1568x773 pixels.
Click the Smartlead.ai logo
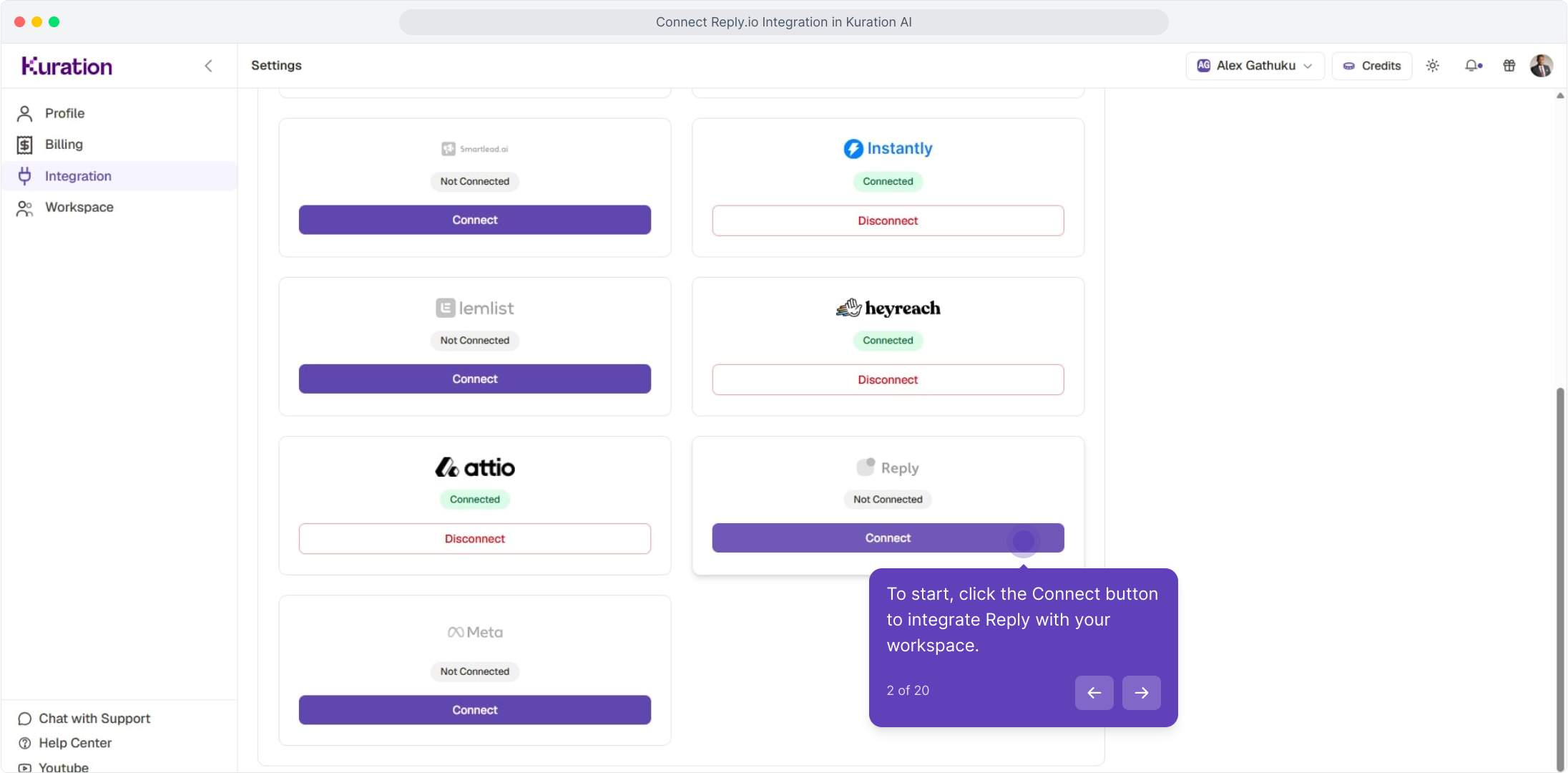click(x=475, y=149)
